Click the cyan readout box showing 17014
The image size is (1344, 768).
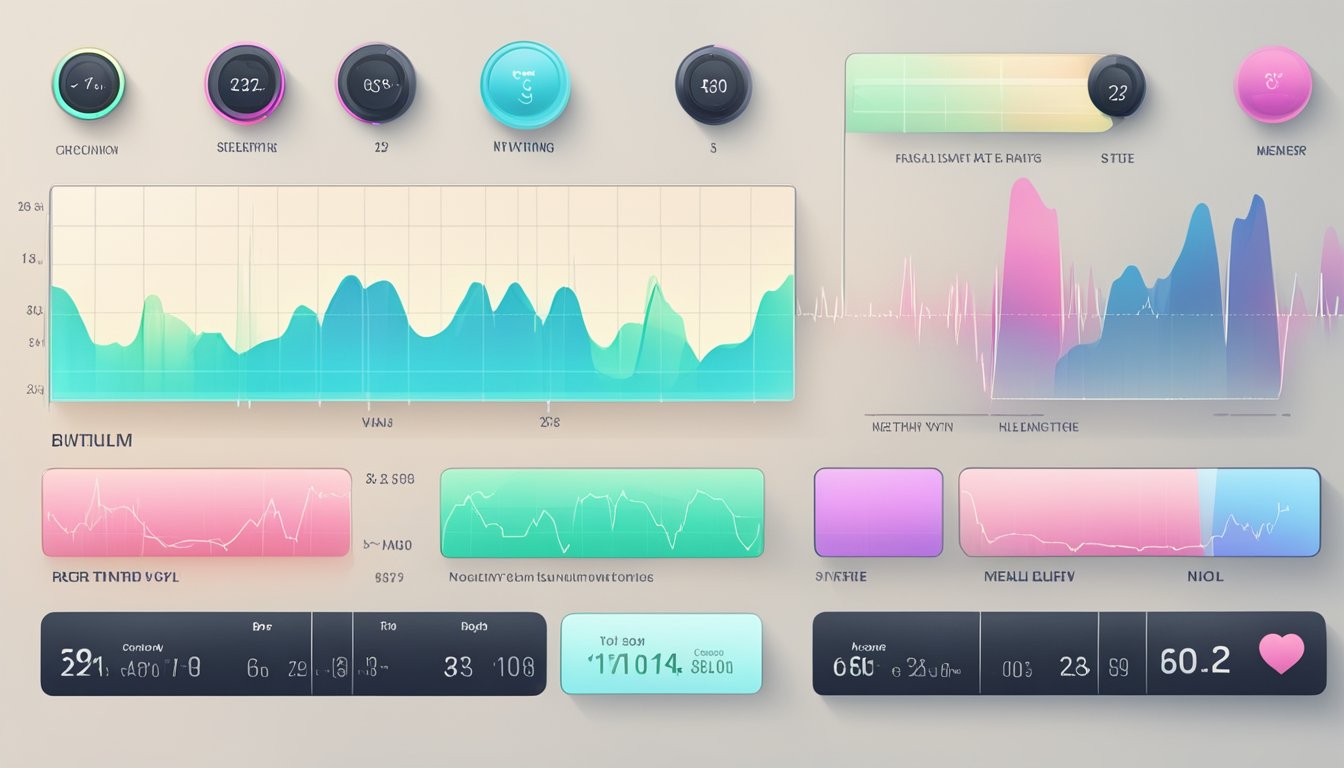point(661,654)
